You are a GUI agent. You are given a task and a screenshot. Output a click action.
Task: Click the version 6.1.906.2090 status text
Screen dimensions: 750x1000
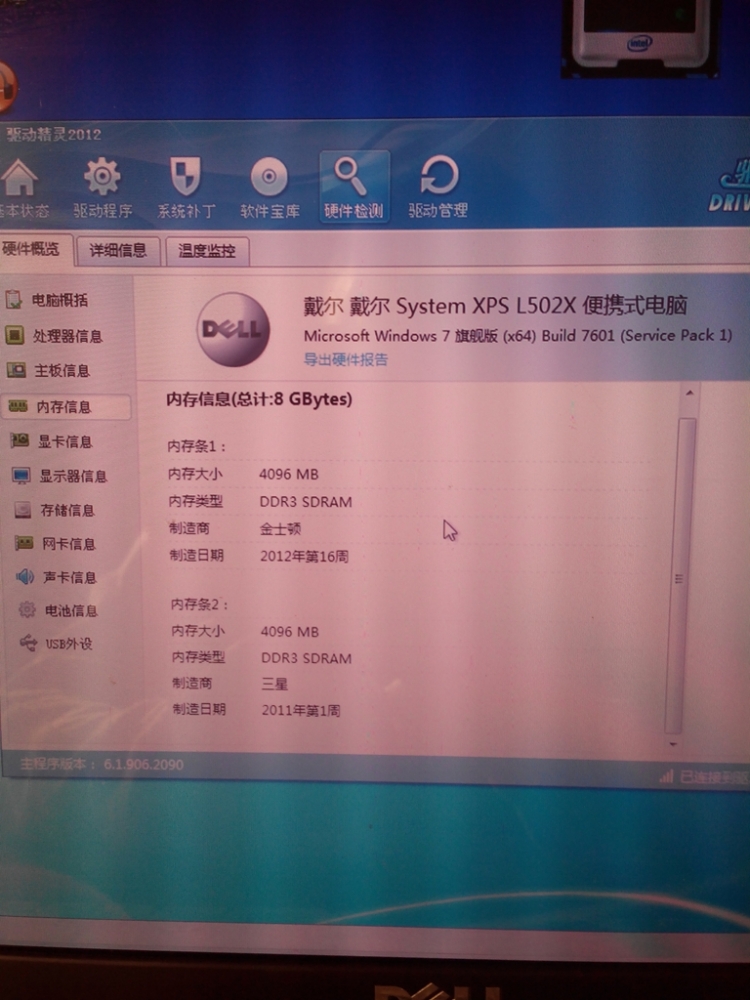pos(102,764)
